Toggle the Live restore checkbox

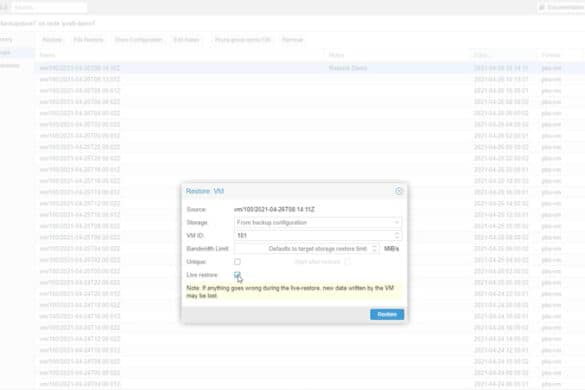(x=237, y=275)
